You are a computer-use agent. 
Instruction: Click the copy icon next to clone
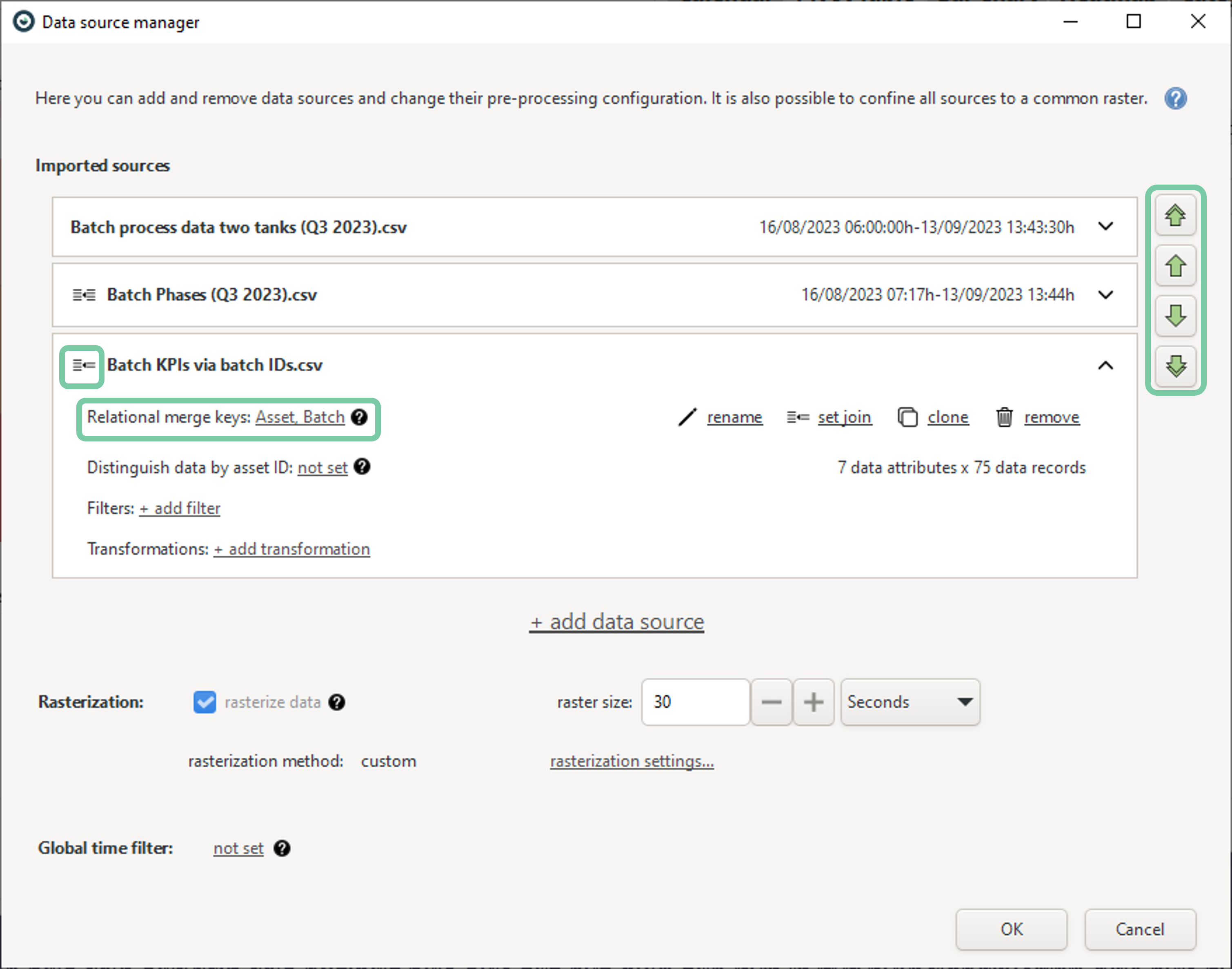click(x=907, y=417)
